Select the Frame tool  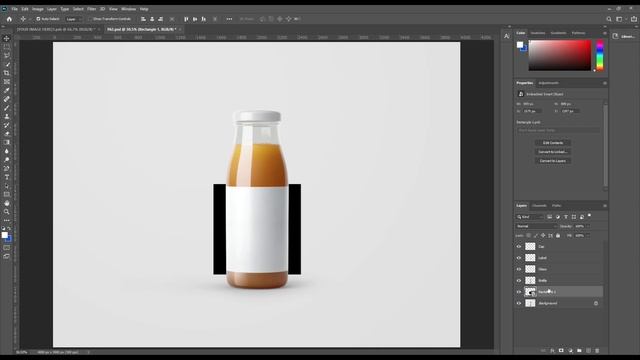tap(7, 82)
